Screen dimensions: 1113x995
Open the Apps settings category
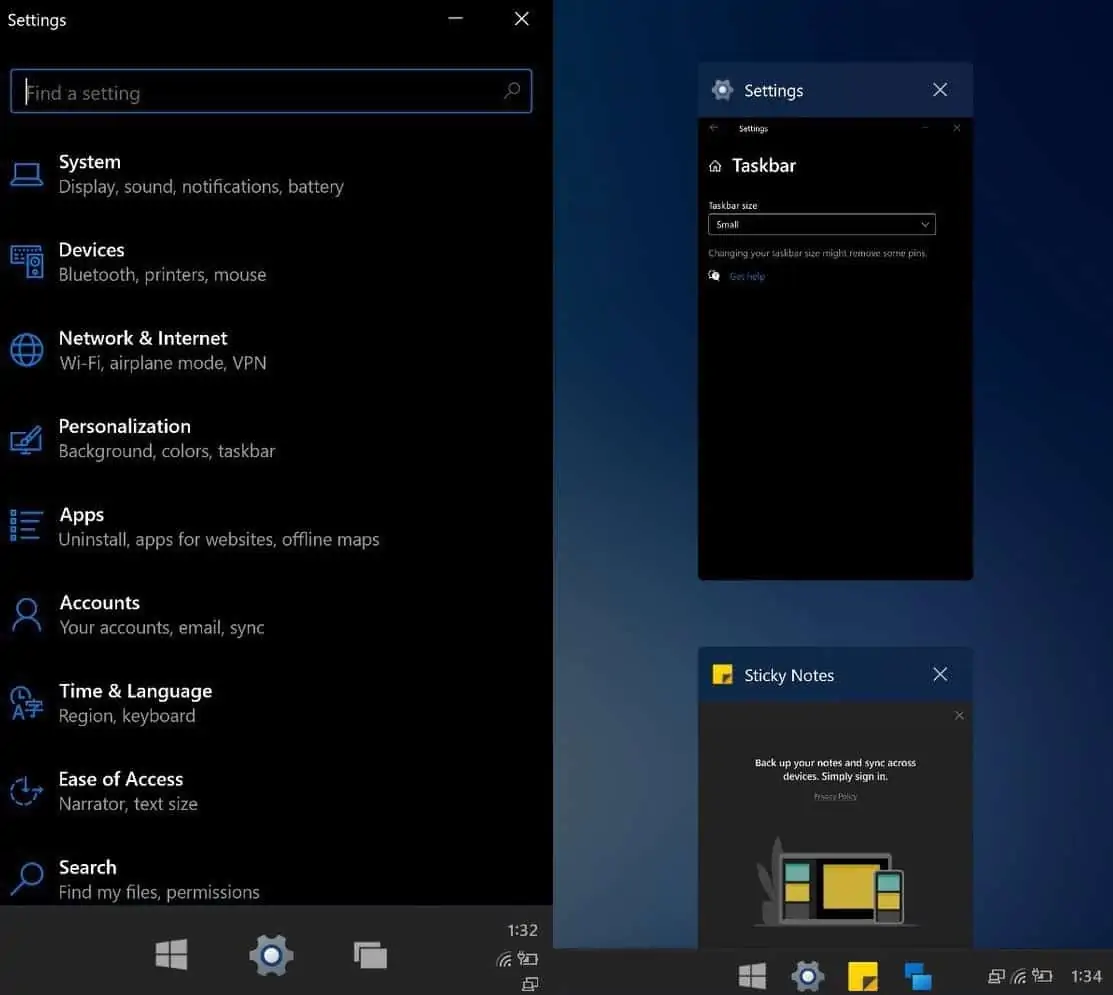(218, 526)
